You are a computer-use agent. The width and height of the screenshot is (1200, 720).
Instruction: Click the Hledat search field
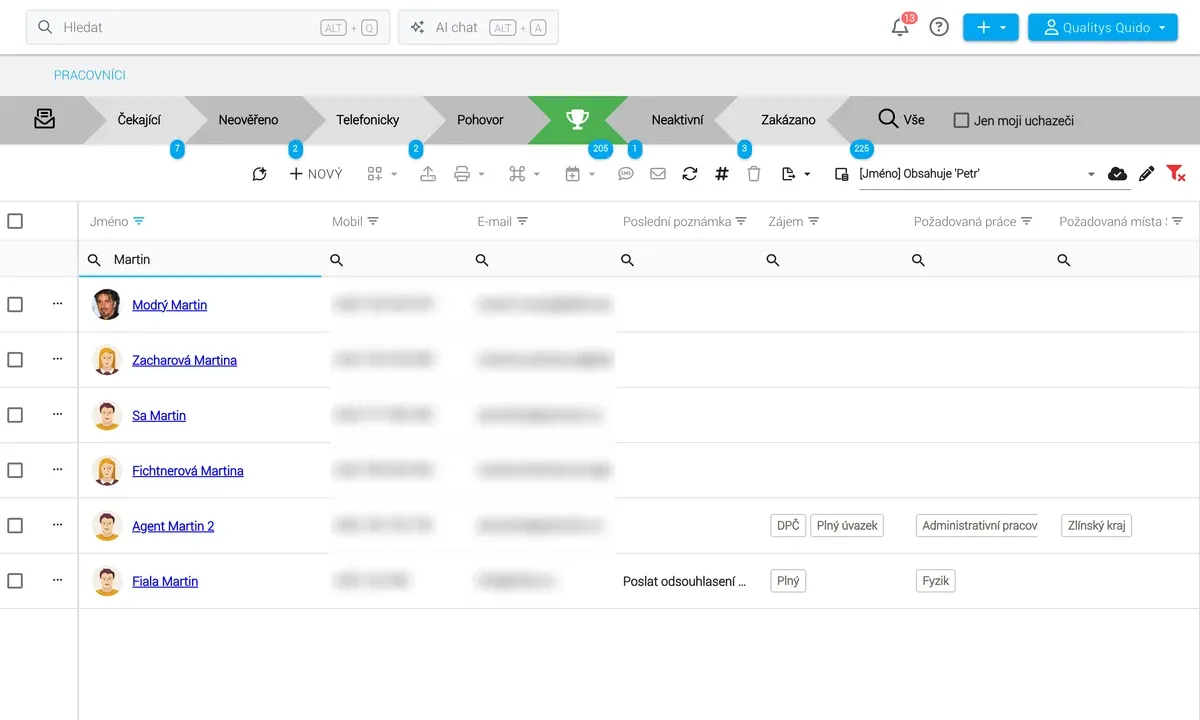pyautogui.click(x=208, y=28)
